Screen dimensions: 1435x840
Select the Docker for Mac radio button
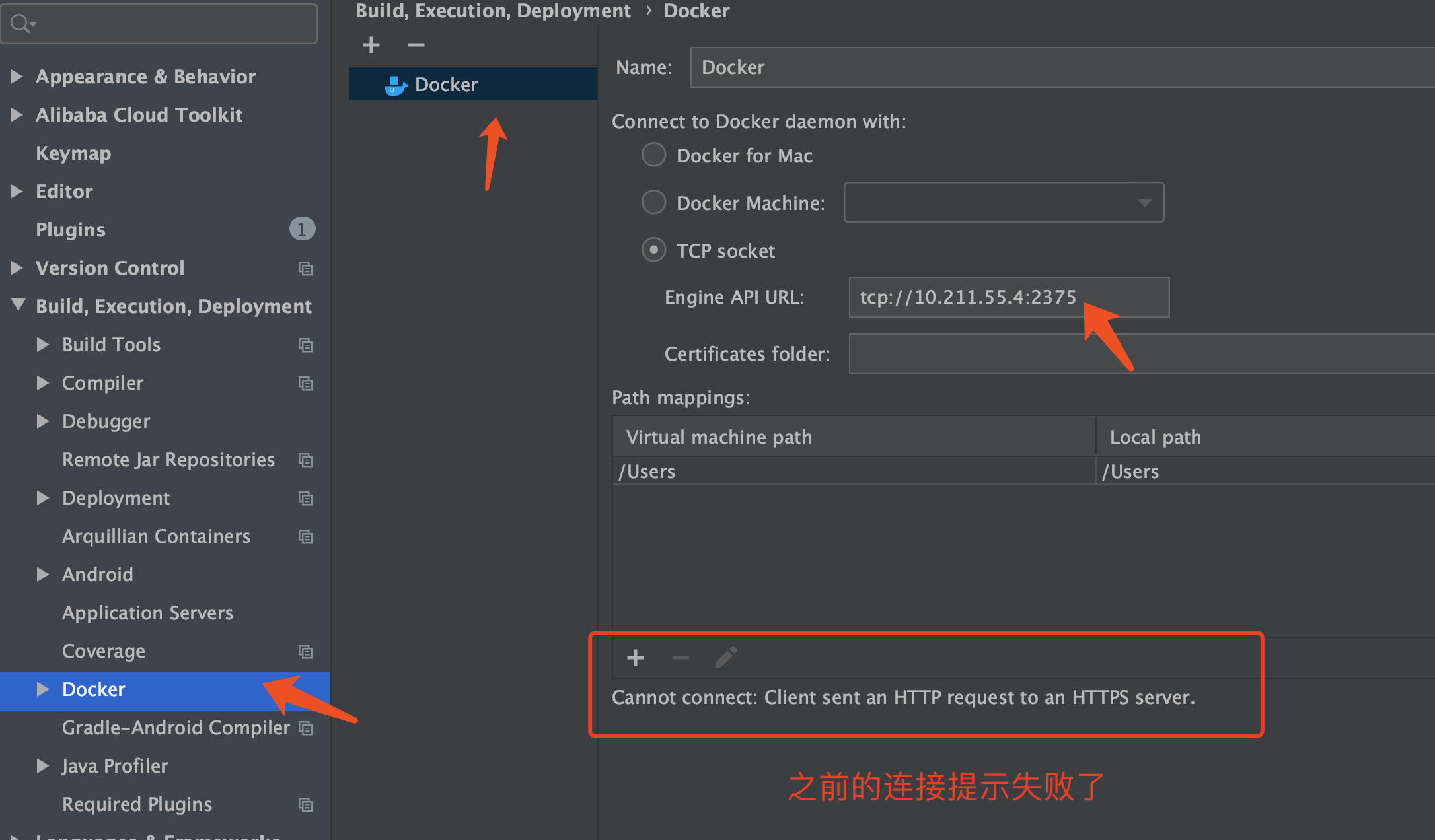(651, 155)
